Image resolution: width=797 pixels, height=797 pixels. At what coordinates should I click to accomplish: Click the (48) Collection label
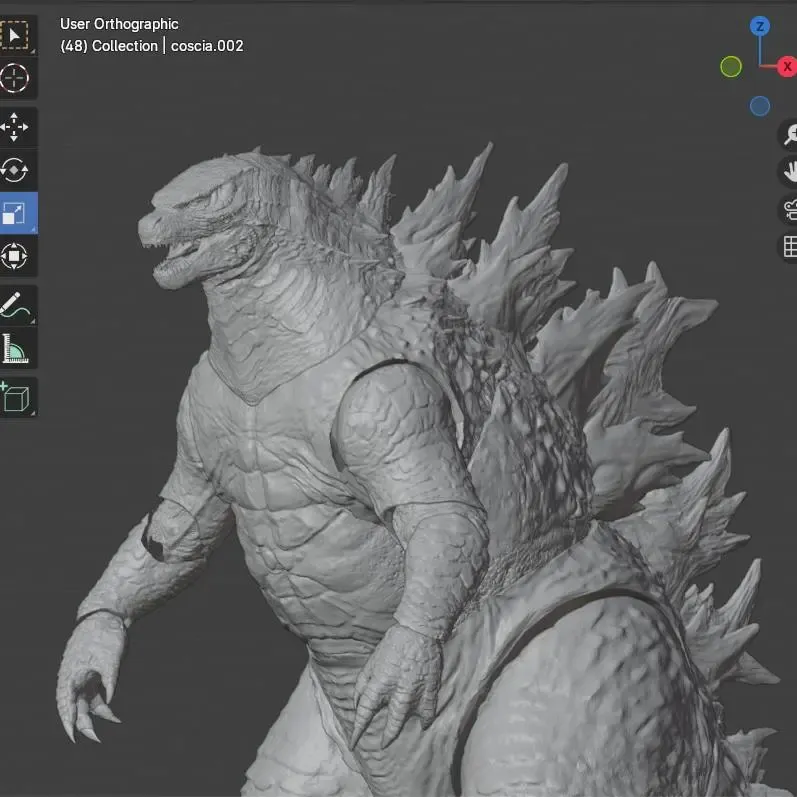tap(109, 46)
